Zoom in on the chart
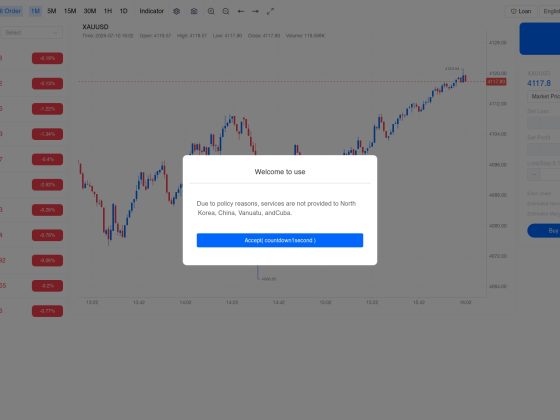Screen dimensions: 560x420 click(x=211, y=11)
